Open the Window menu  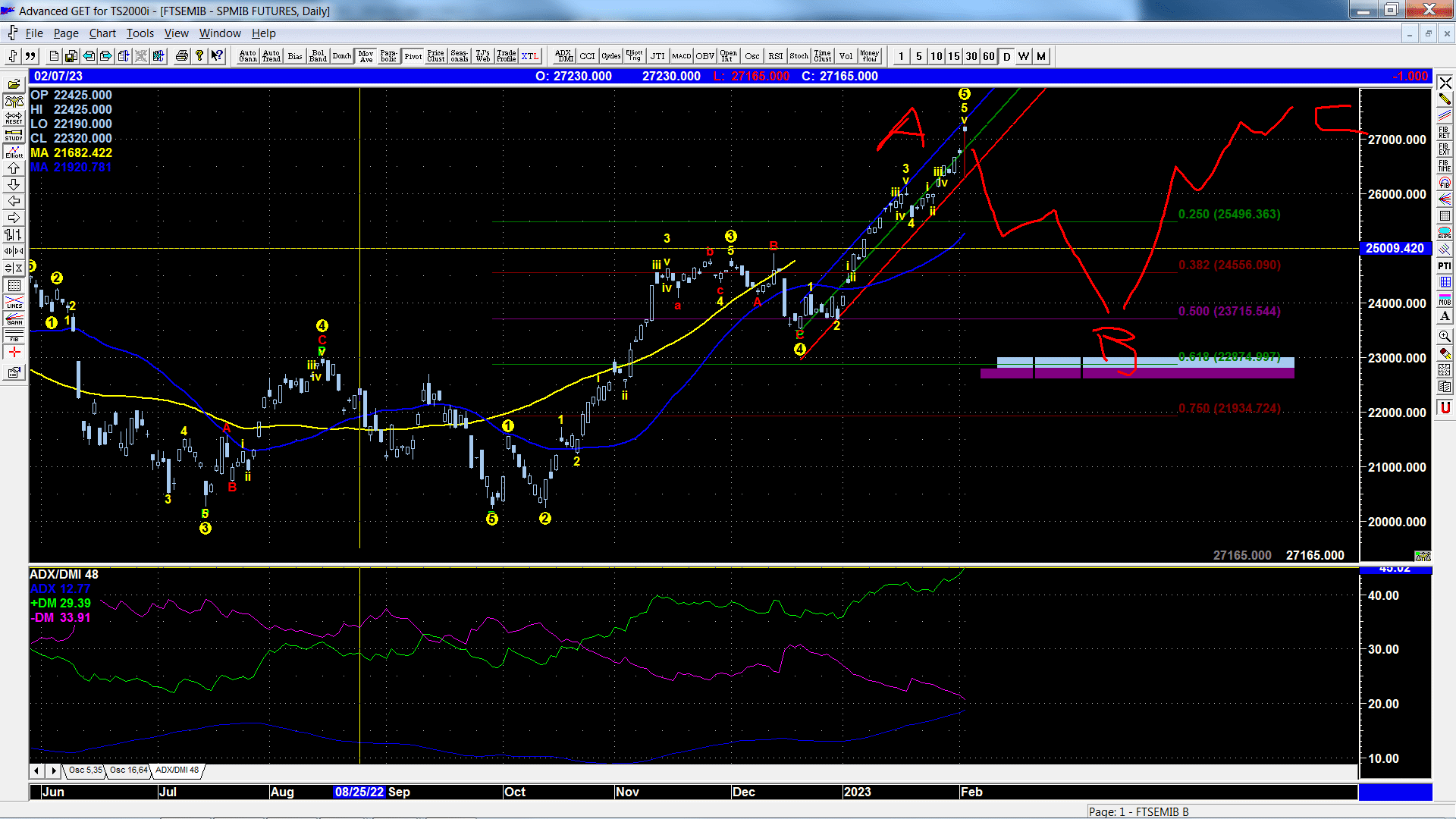click(x=220, y=33)
